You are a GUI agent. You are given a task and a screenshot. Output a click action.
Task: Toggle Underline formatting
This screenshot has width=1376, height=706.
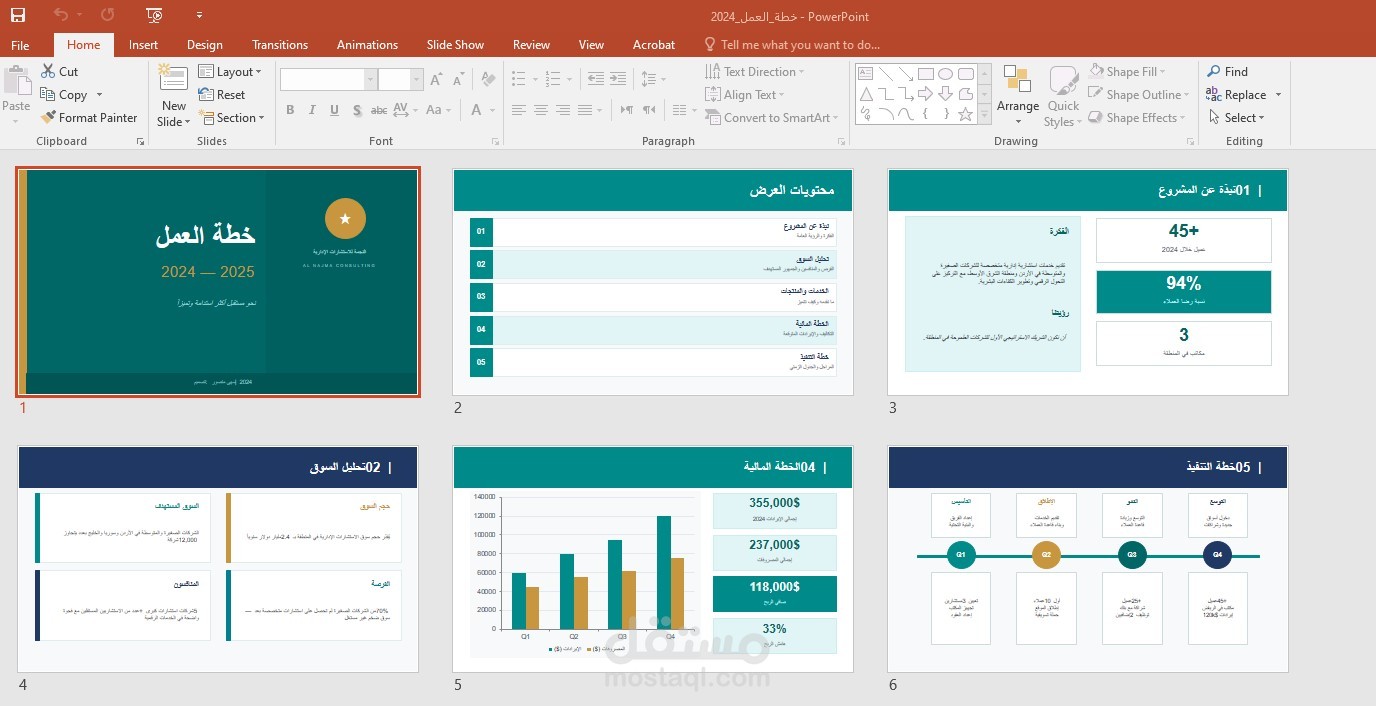[334, 110]
